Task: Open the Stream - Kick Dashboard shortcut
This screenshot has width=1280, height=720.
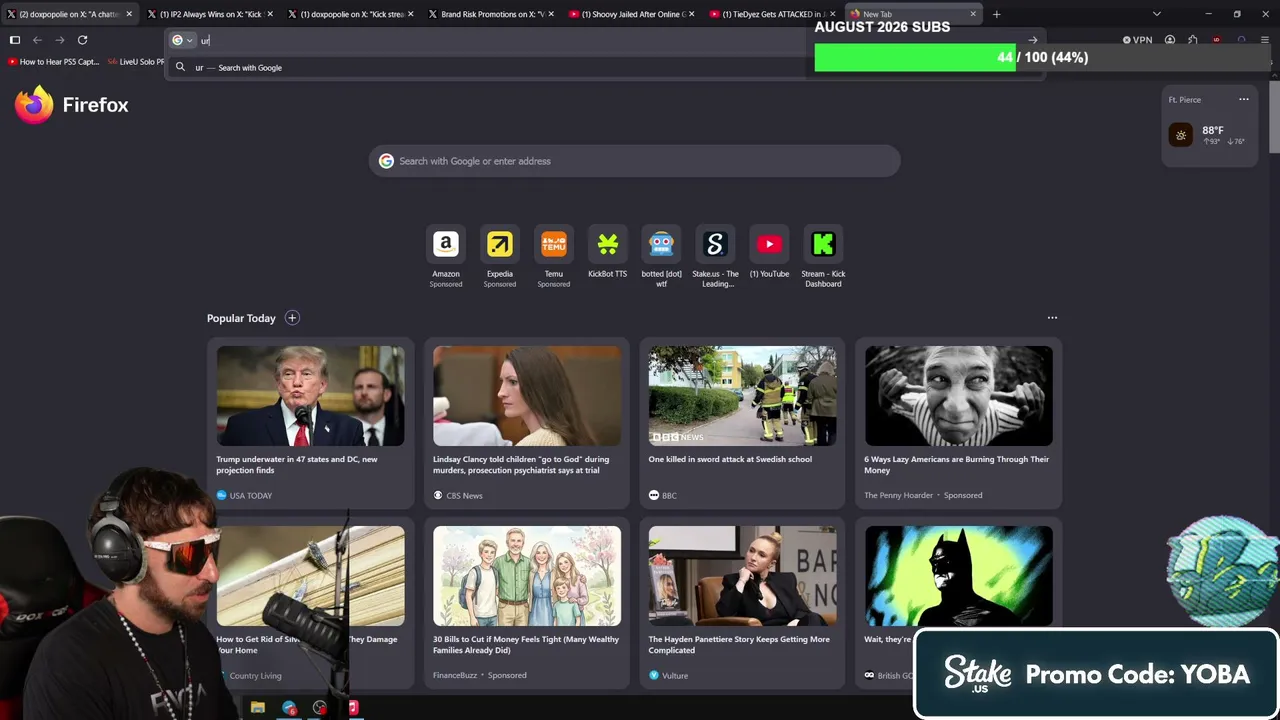Action: (823, 257)
